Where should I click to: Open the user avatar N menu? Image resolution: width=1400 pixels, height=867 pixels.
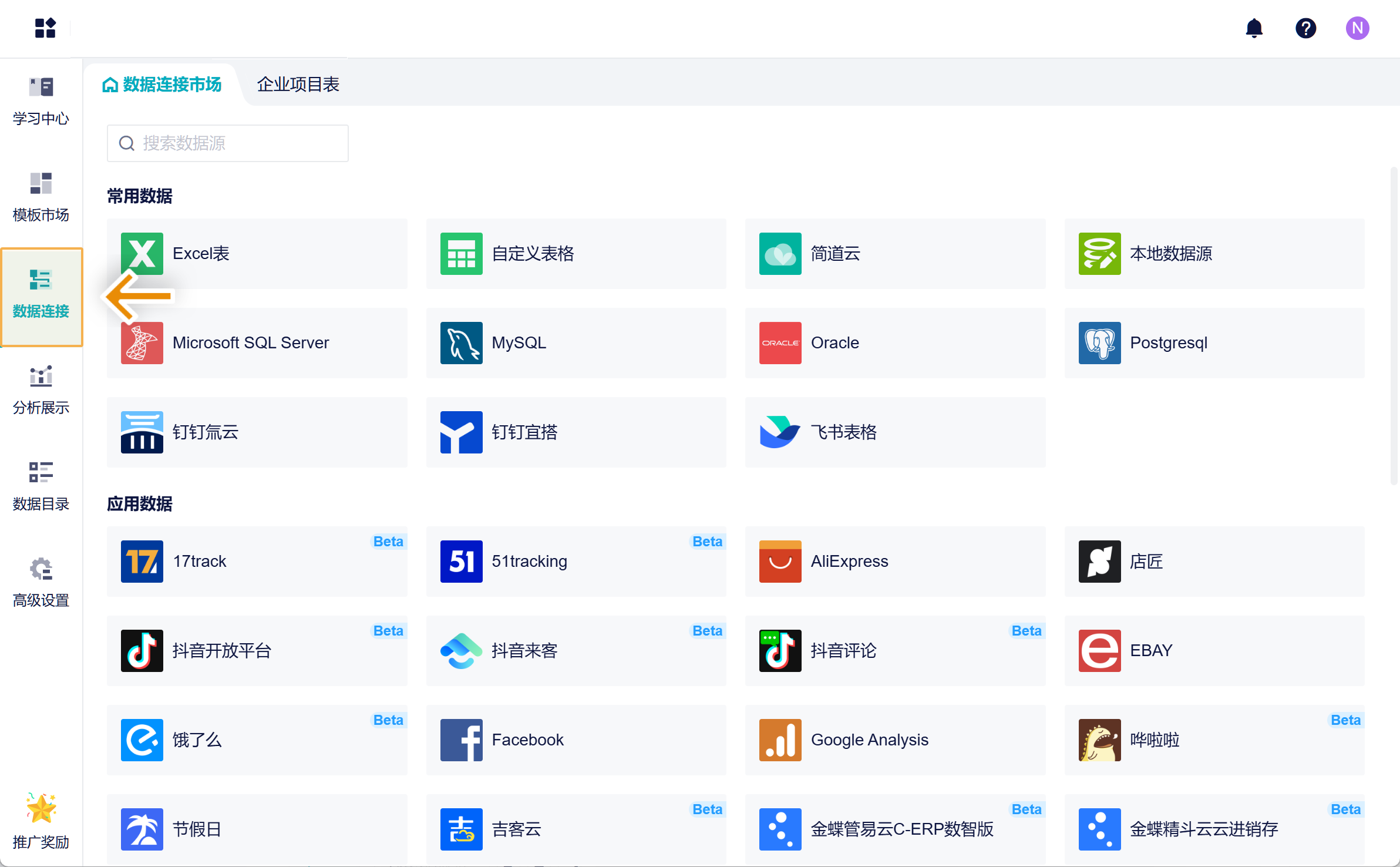point(1357,28)
